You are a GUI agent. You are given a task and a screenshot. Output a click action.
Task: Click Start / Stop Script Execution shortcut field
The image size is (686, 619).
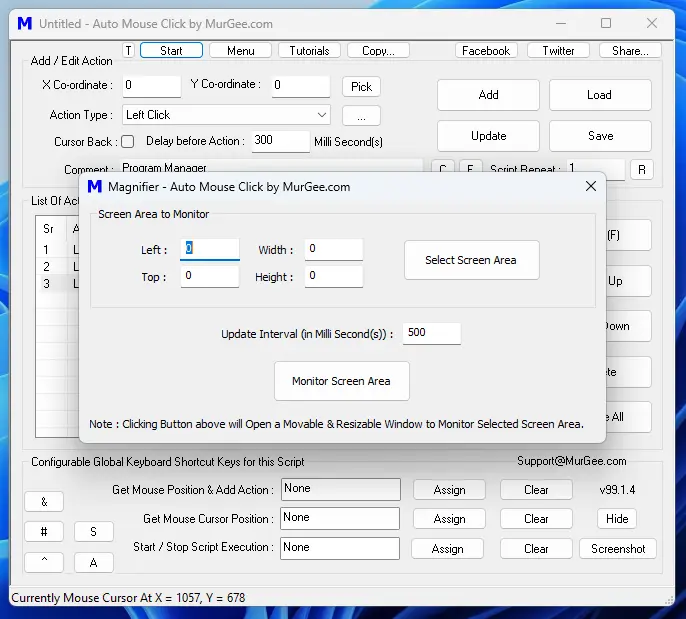tap(340, 548)
